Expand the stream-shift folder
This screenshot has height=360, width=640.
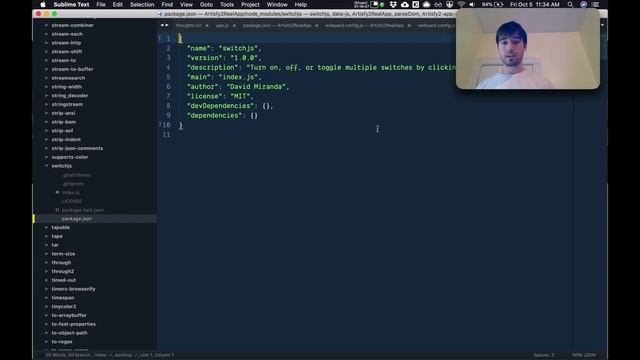[46, 52]
